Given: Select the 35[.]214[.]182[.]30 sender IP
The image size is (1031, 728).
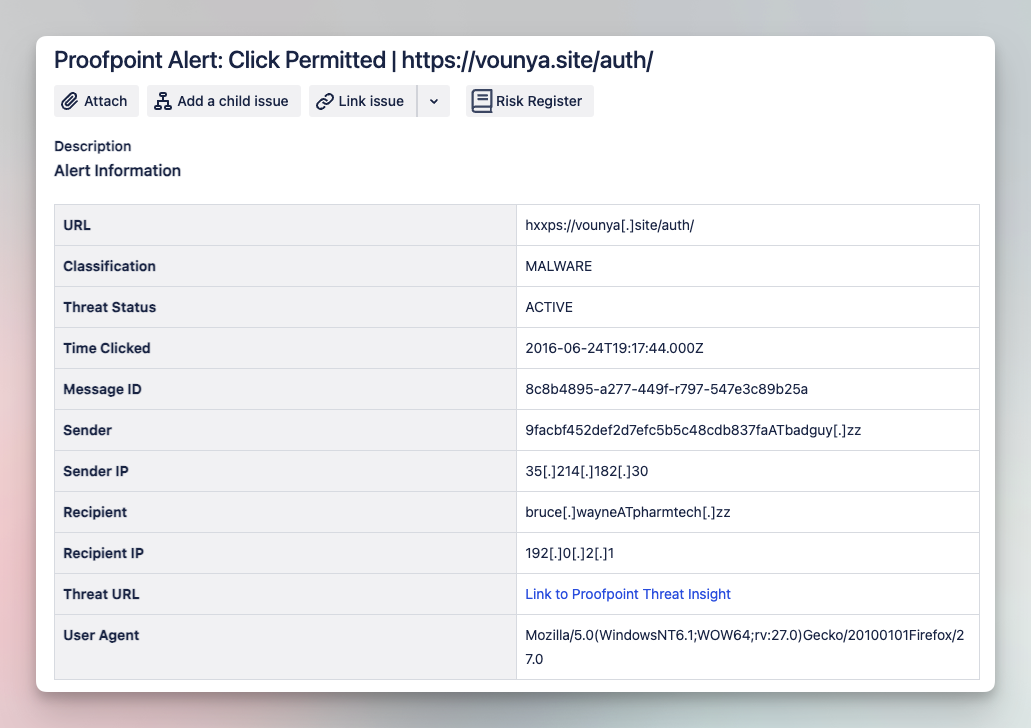Looking at the screenshot, I should coord(587,471).
